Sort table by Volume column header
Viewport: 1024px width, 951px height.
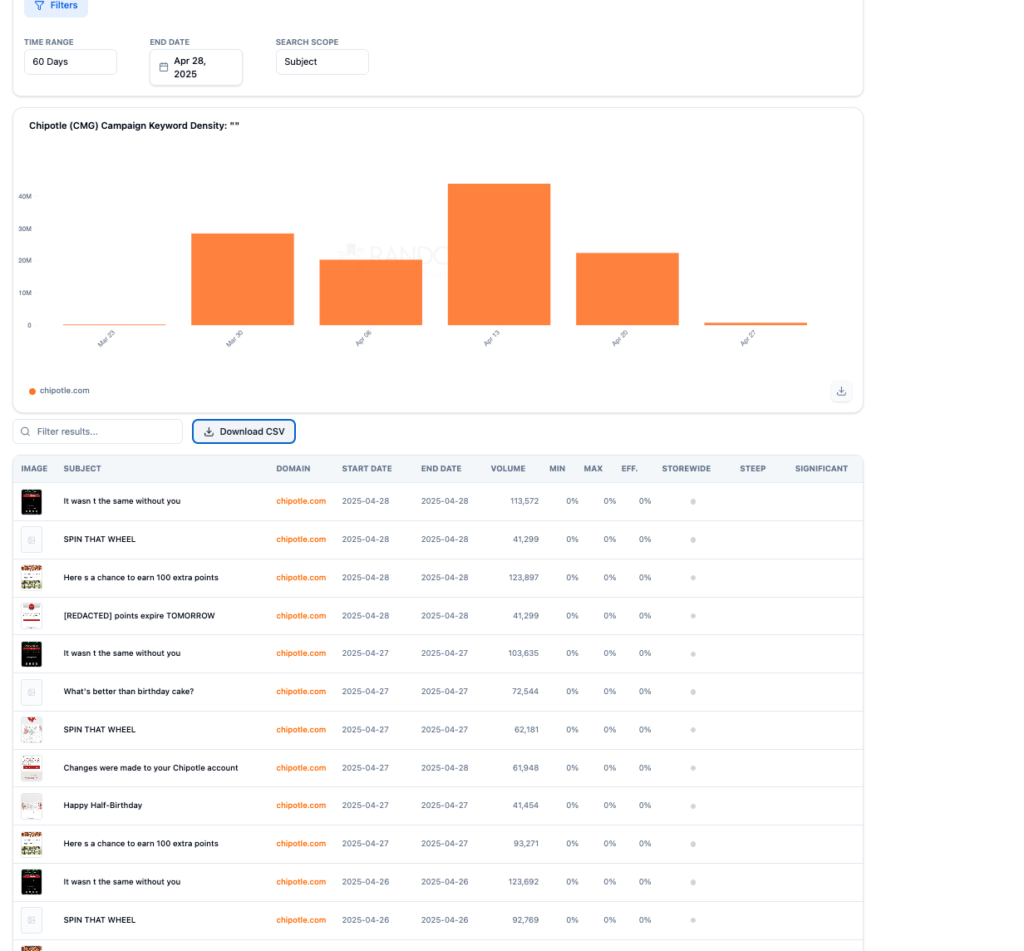pyautogui.click(x=507, y=468)
